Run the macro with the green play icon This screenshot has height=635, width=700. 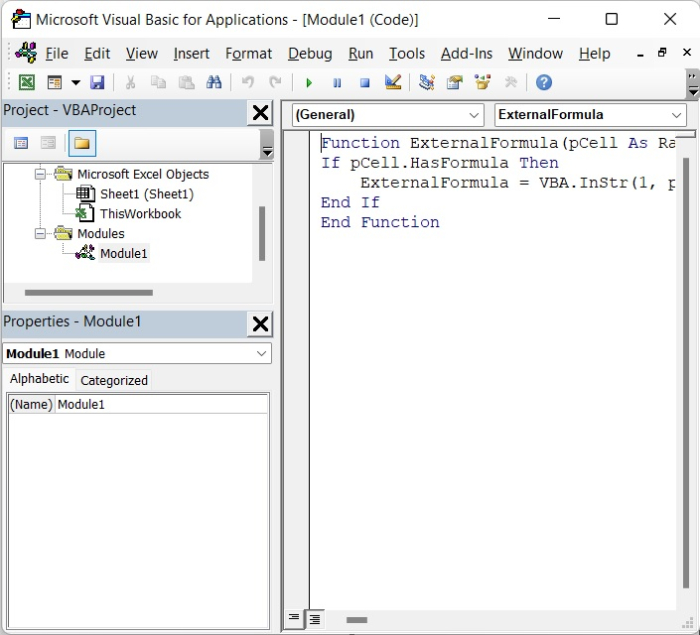(x=309, y=83)
